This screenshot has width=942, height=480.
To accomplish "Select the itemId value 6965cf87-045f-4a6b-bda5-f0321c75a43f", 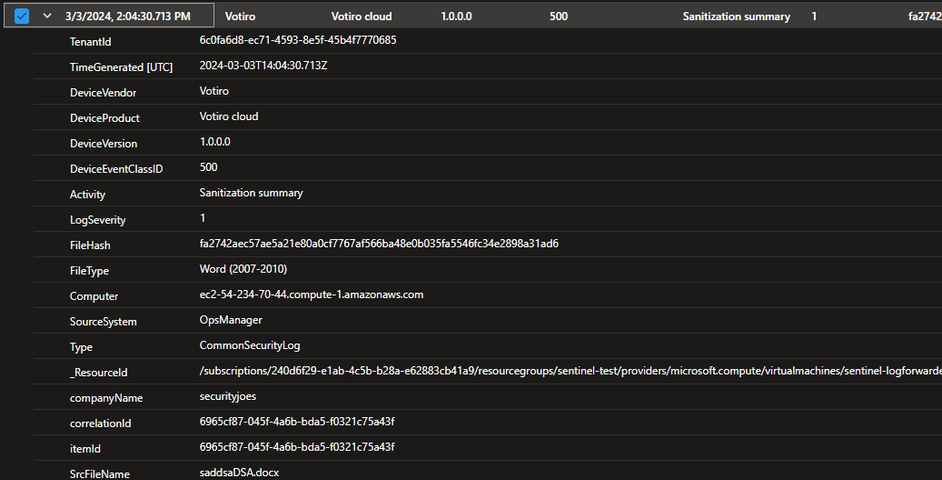I will click(297, 448).
